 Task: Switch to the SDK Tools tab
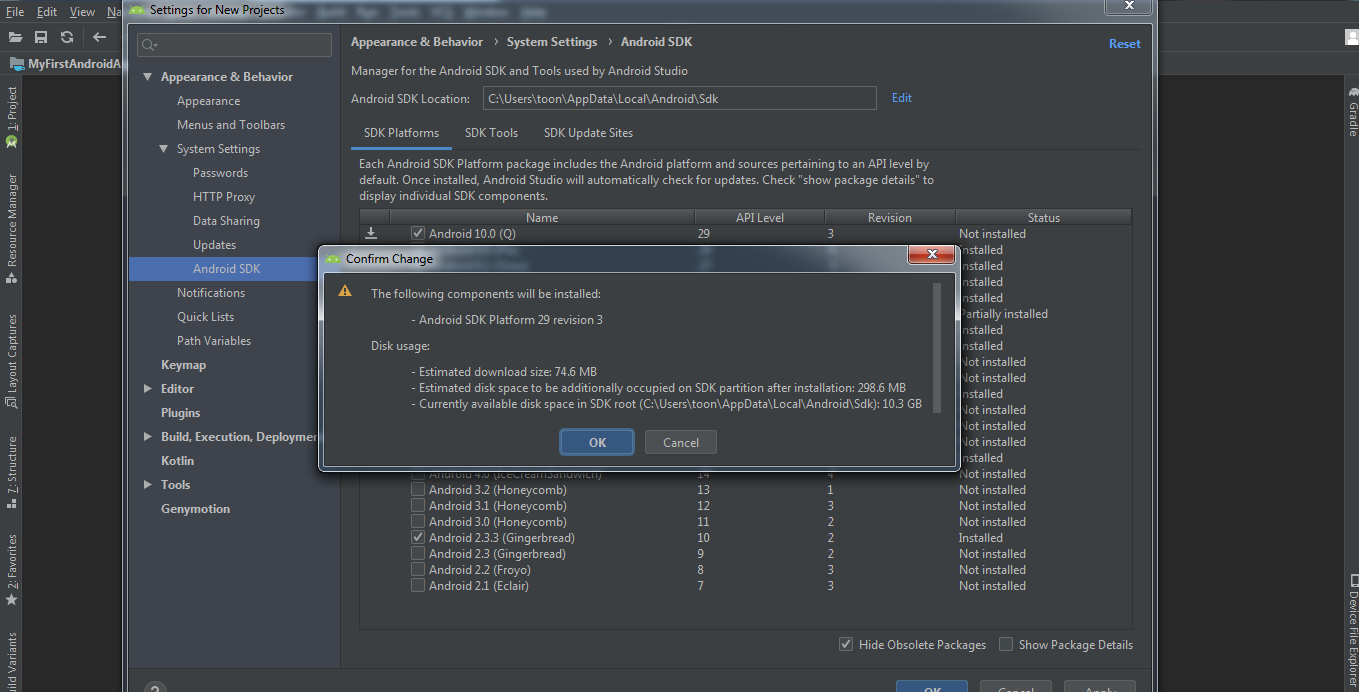[491, 132]
